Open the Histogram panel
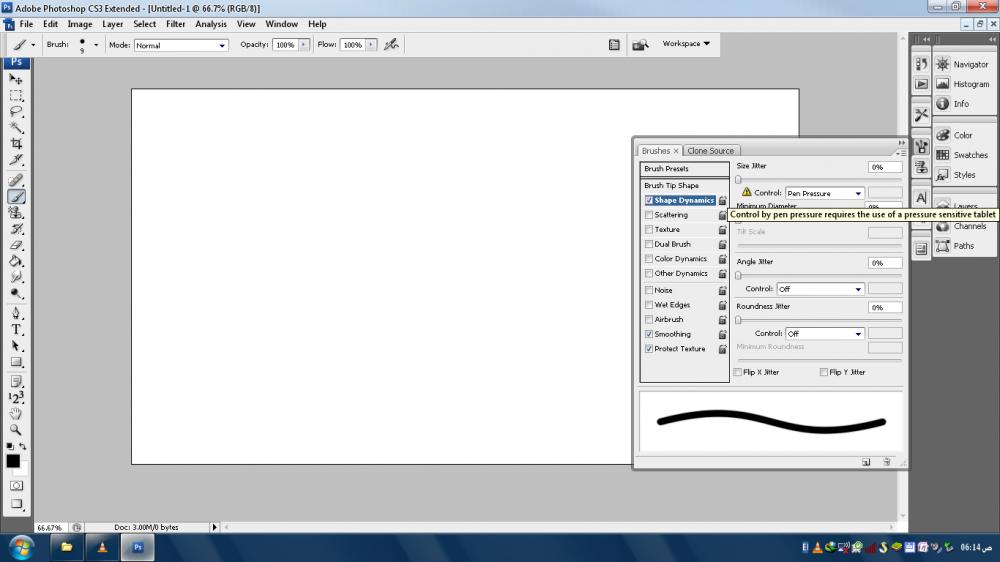Screen dimensions: 1000x562 964,84
